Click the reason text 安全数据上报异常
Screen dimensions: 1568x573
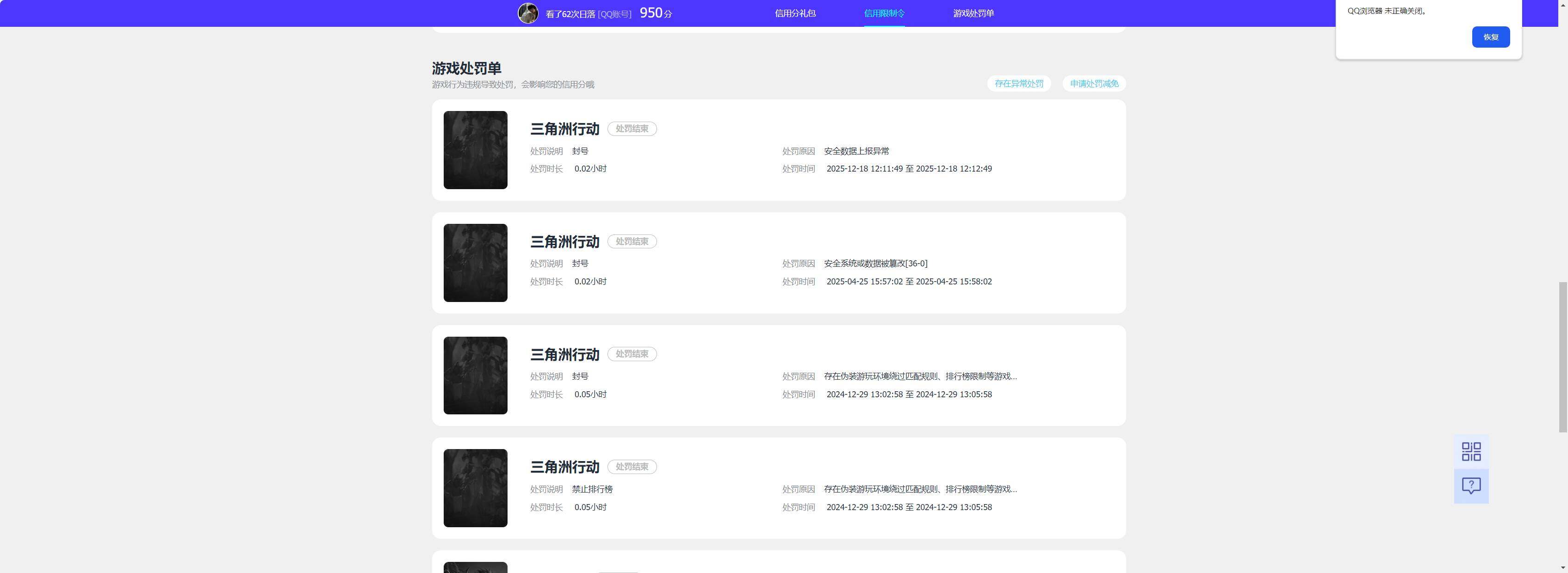point(856,151)
